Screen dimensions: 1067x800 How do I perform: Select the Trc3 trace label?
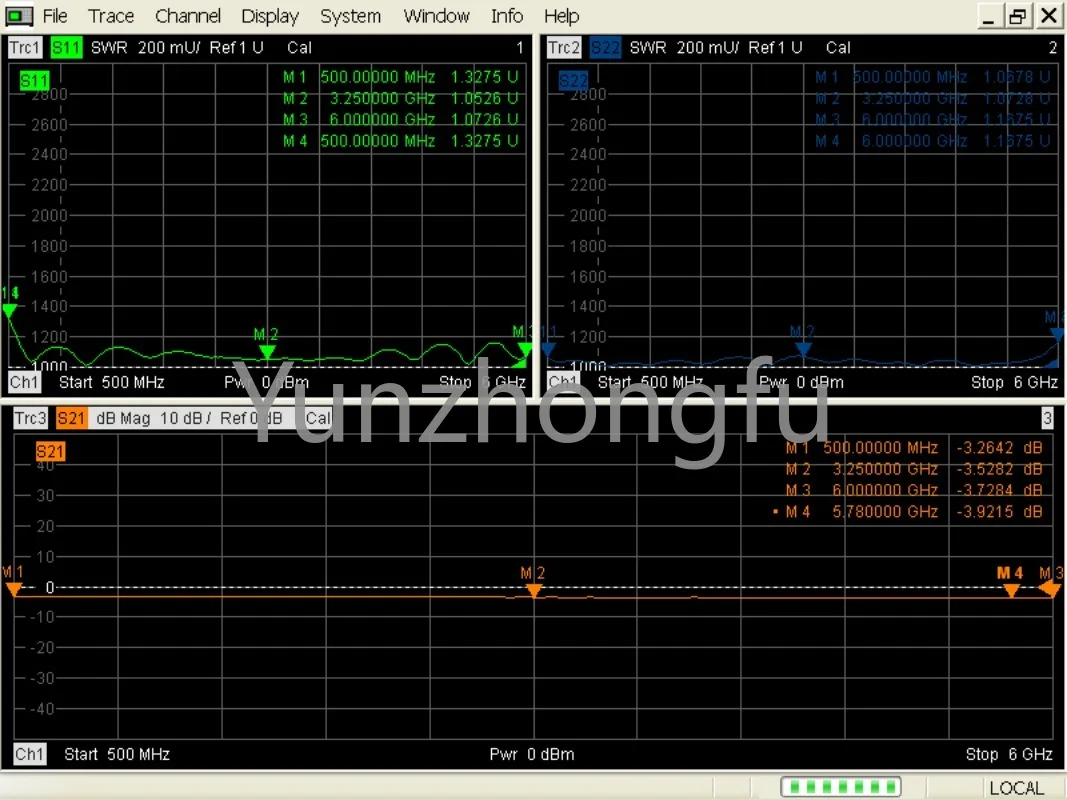tap(31, 418)
